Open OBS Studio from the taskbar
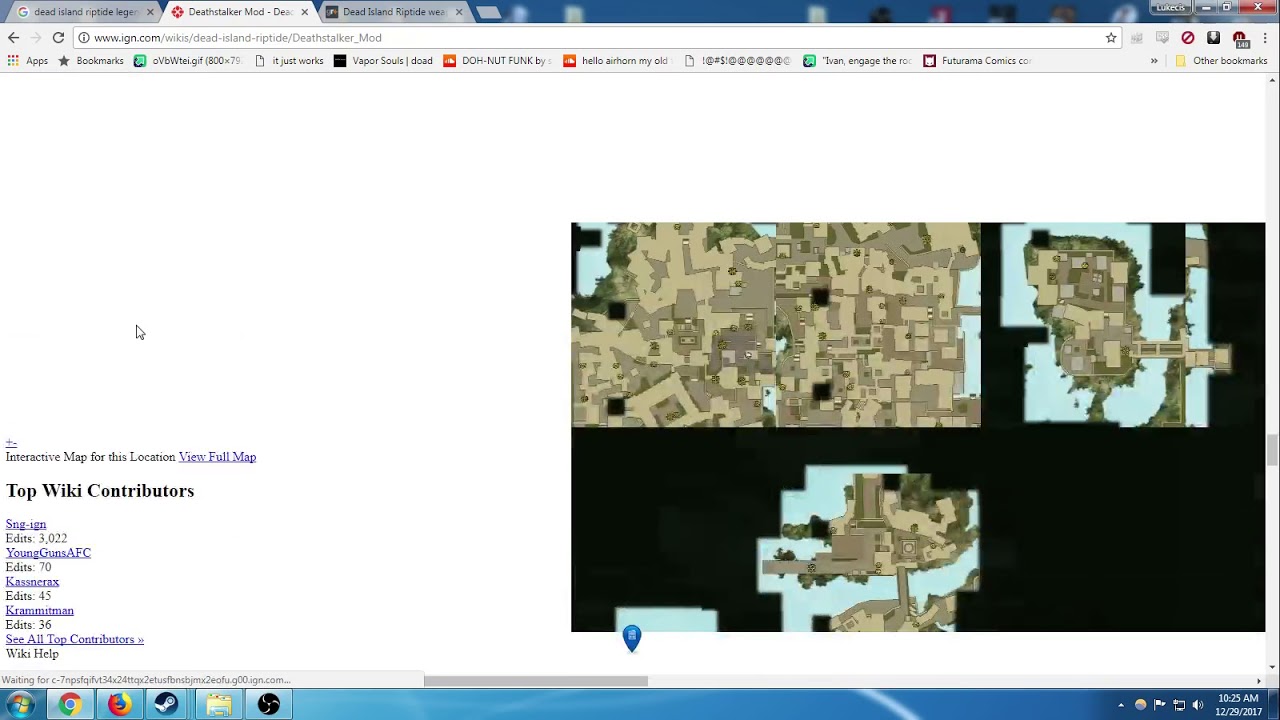The width and height of the screenshot is (1280, 720). (269, 705)
